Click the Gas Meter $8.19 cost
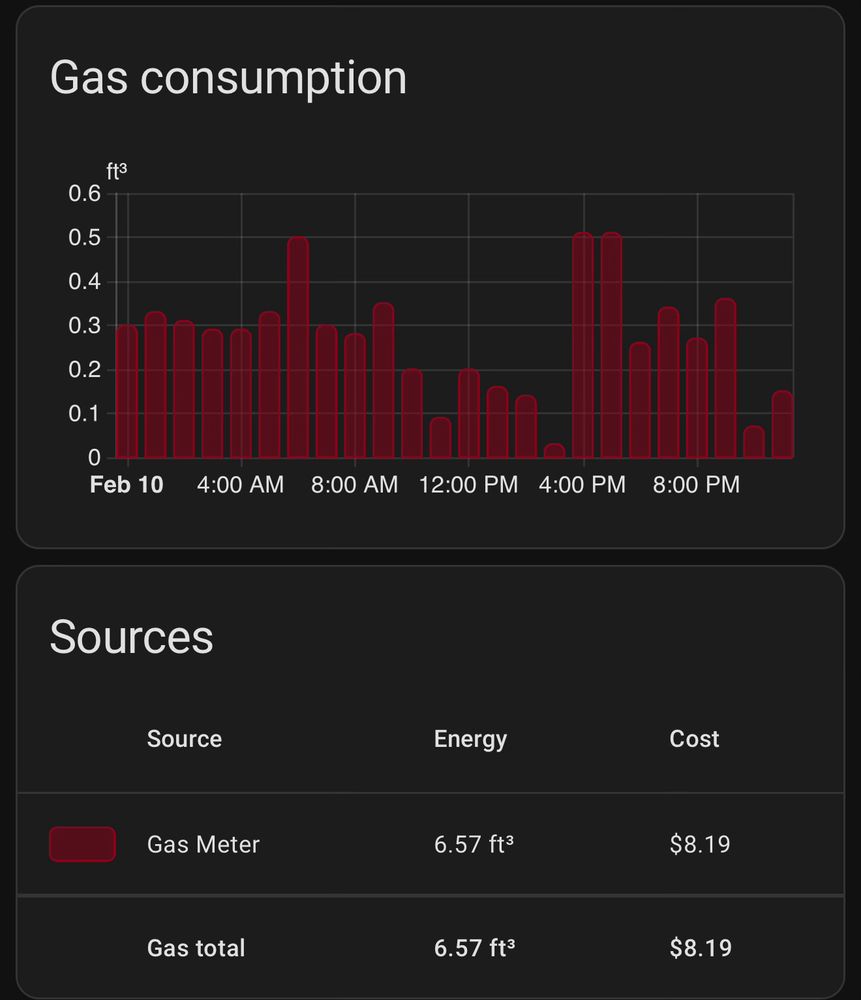 click(700, 844)
